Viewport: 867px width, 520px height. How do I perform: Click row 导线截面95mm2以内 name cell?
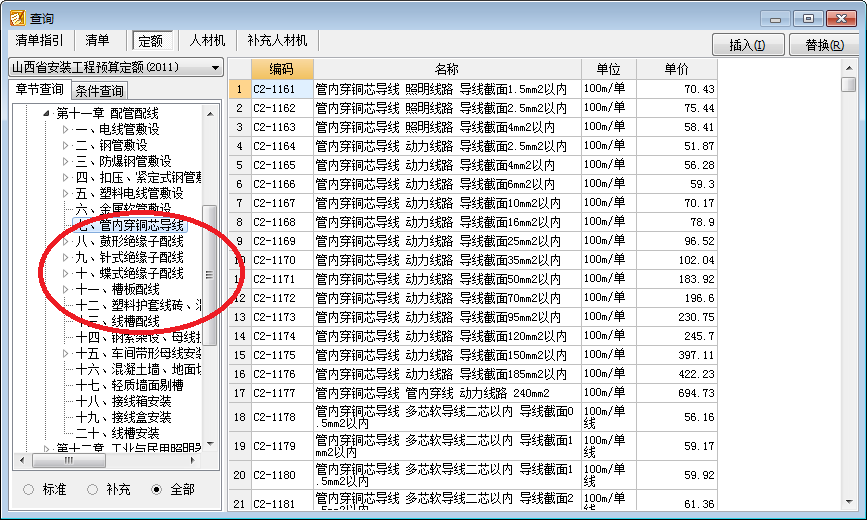(x=447, y=317)
